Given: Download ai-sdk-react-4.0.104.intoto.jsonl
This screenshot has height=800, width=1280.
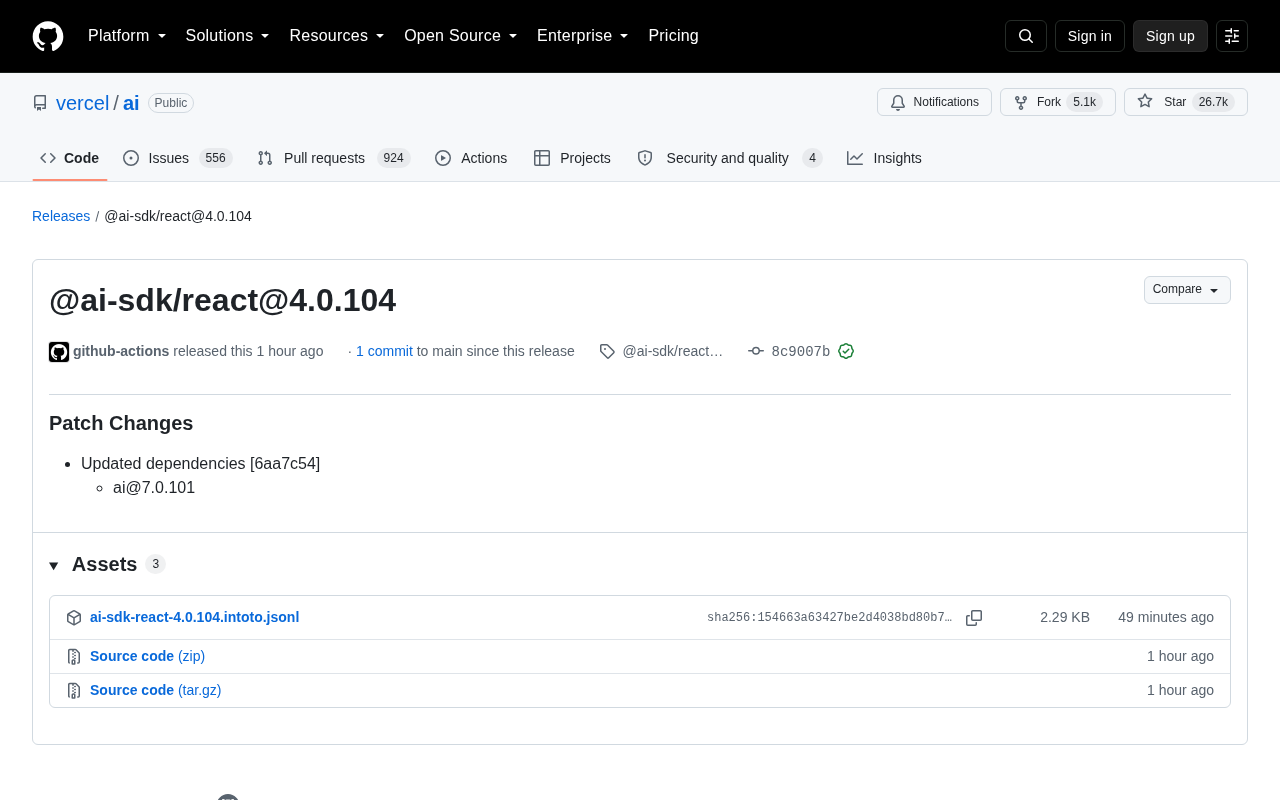Looking at the screenshot, I should [x=194, y=617].
